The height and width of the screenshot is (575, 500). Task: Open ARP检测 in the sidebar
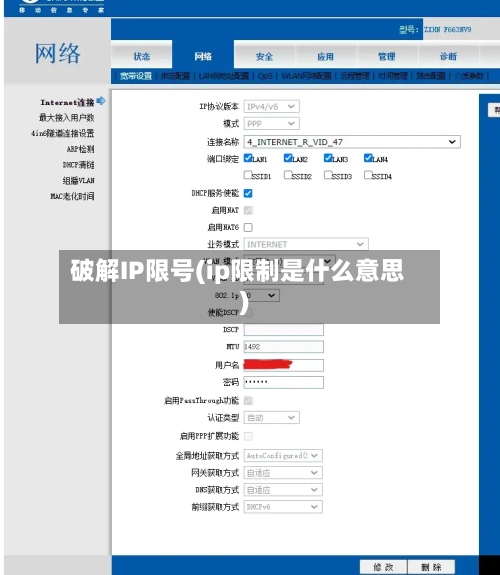tap(80, 149)
